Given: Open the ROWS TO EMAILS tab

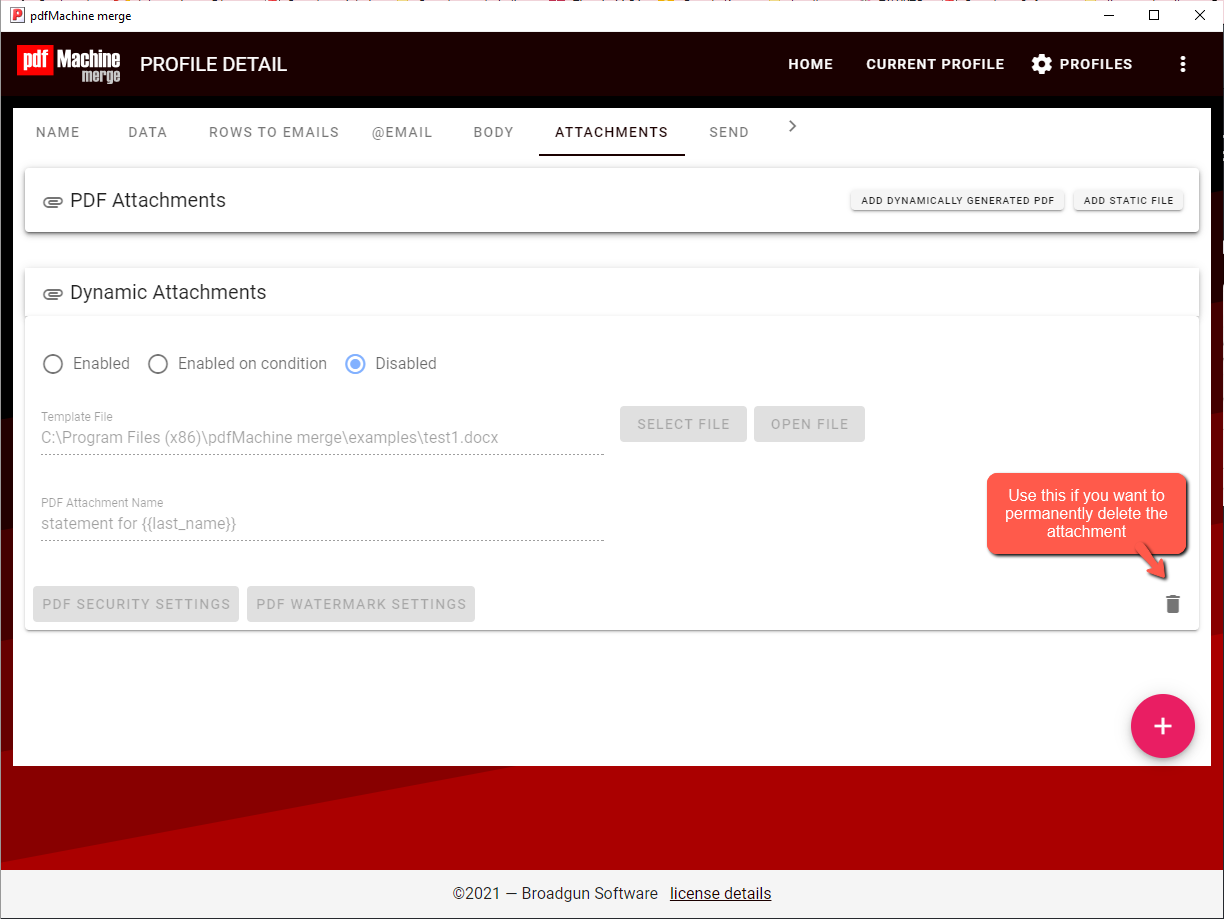Looking at the screenshot, I should (274, 132).
